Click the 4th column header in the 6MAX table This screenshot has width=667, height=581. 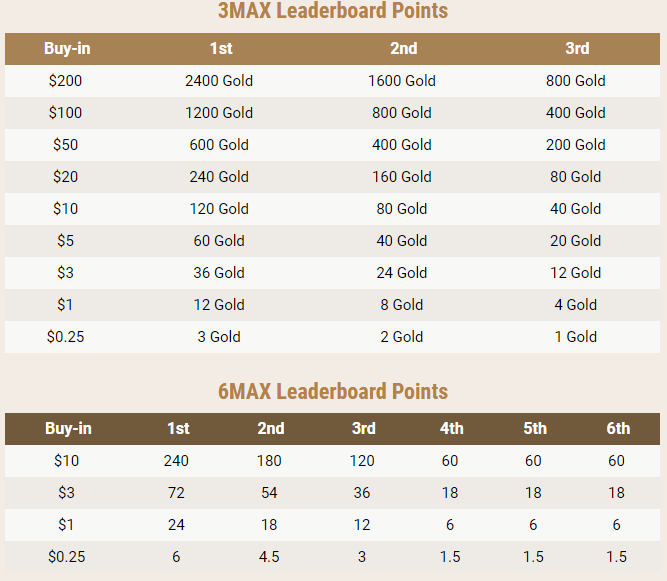[451, 428]
